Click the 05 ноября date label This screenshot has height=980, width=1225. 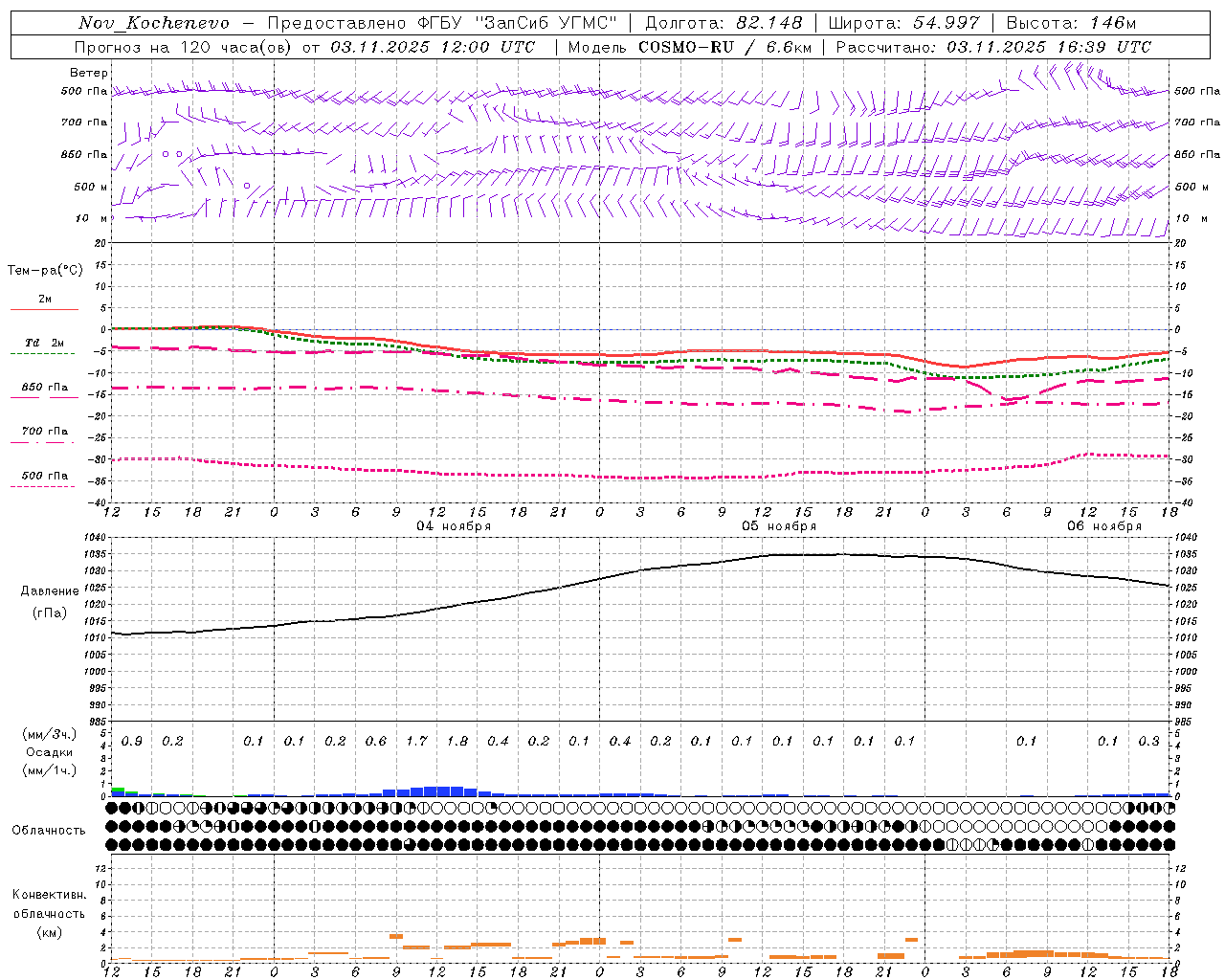coord(779,526)
